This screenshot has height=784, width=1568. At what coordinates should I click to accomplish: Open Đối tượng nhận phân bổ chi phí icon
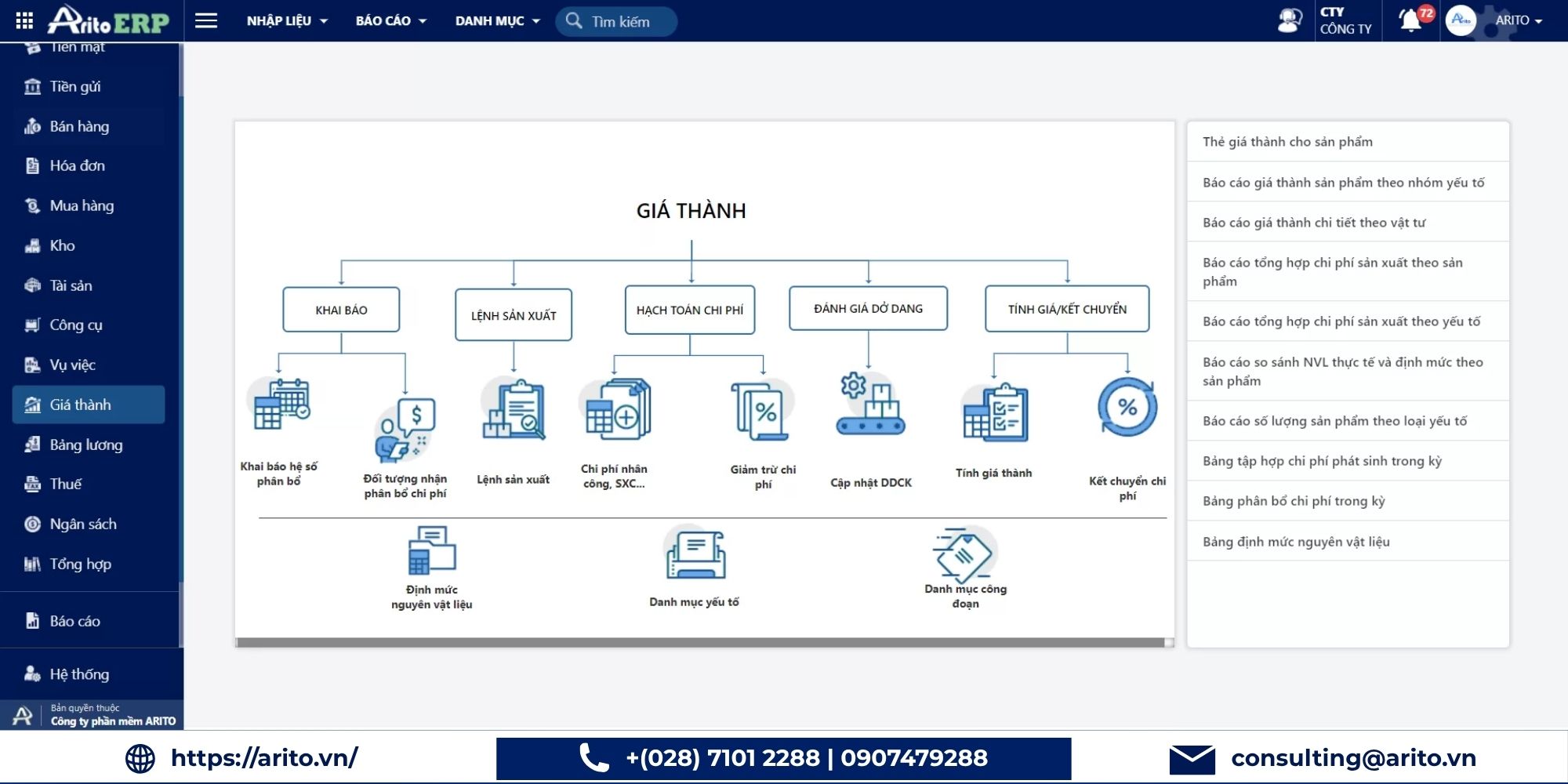405,430
